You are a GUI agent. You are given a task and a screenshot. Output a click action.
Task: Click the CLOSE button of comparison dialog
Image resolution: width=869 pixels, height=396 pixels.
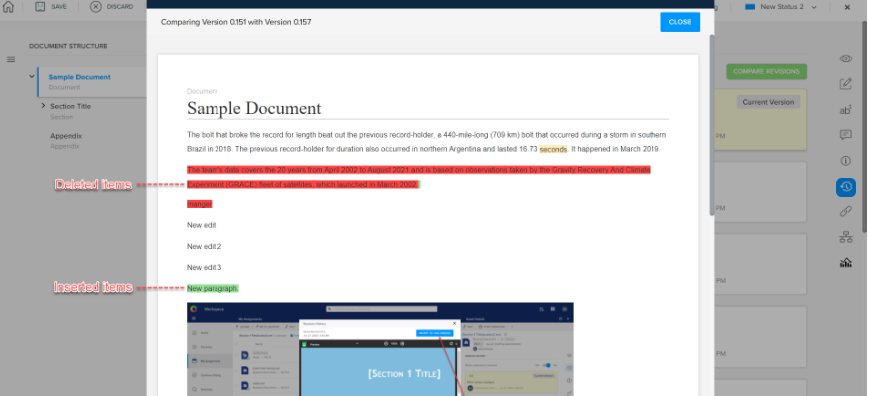click(680, 22)
